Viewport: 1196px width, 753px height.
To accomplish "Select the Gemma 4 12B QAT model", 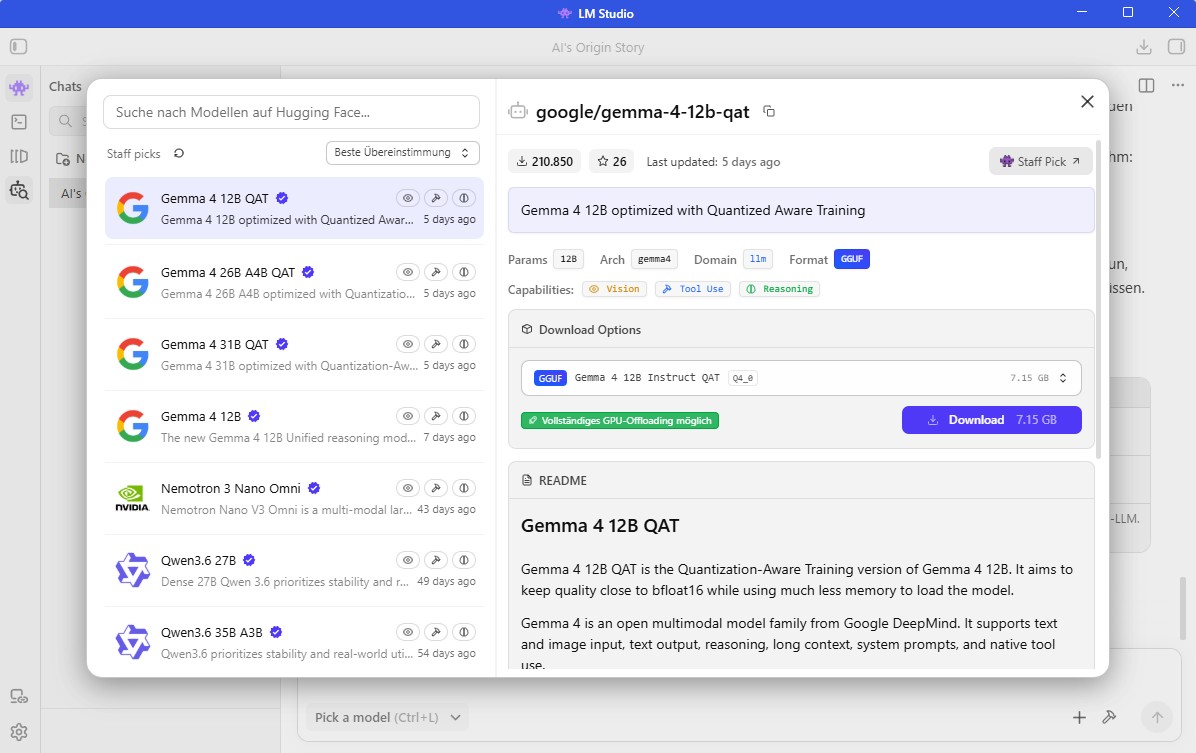I will [294, 208].
